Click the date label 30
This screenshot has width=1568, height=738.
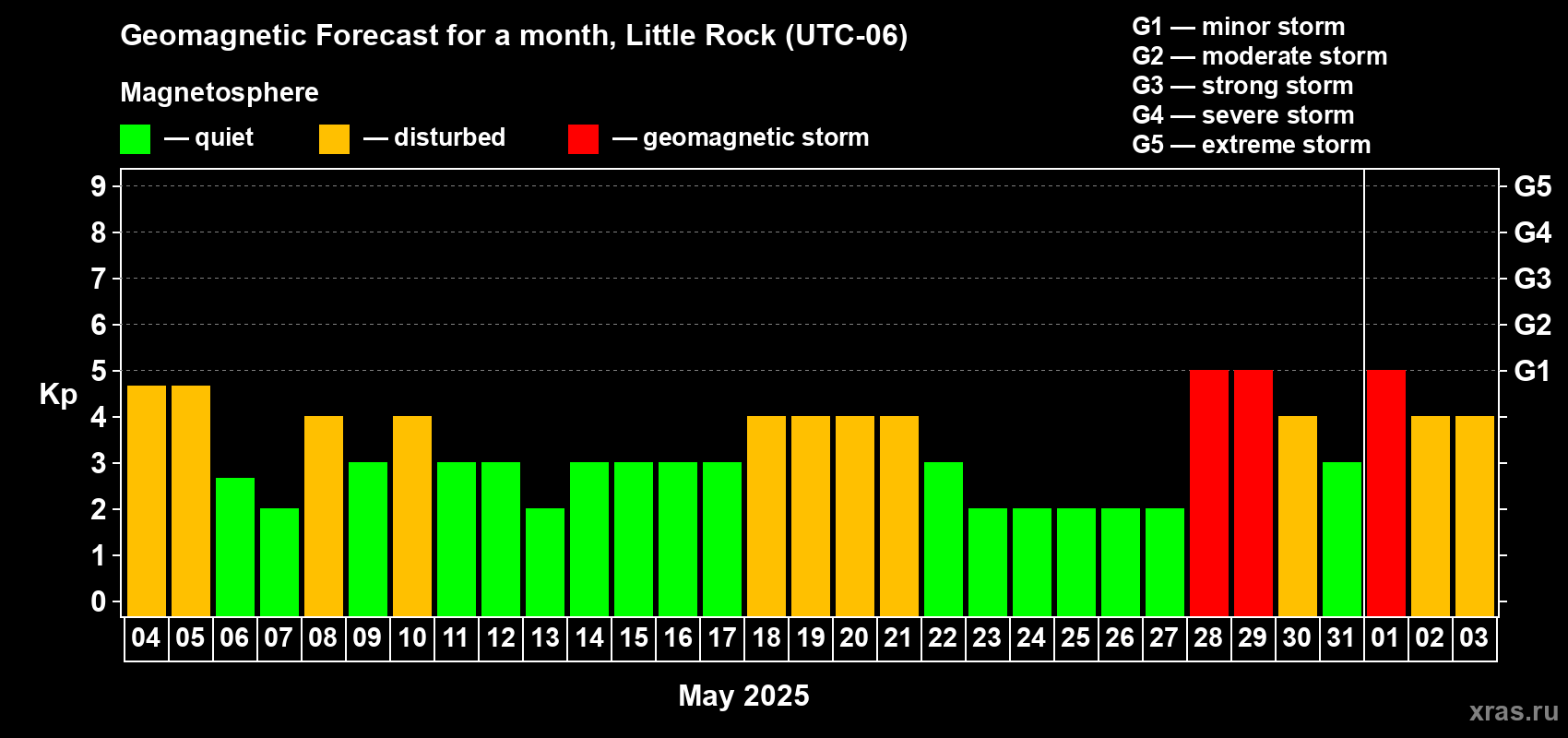(x=1297, y=637)
